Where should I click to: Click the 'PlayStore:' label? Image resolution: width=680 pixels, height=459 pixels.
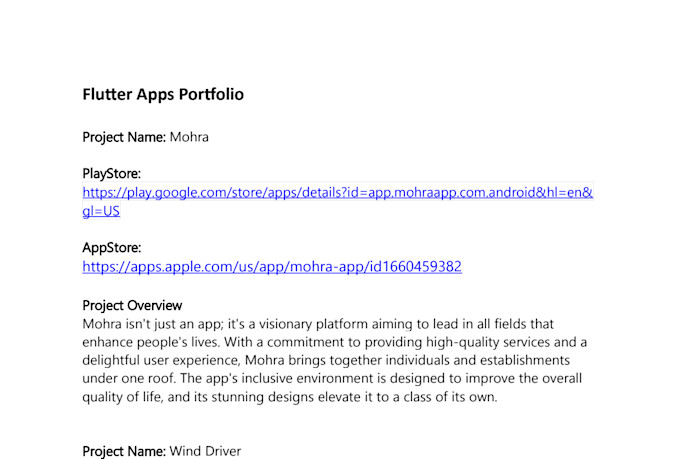click(x=111, y=174)
